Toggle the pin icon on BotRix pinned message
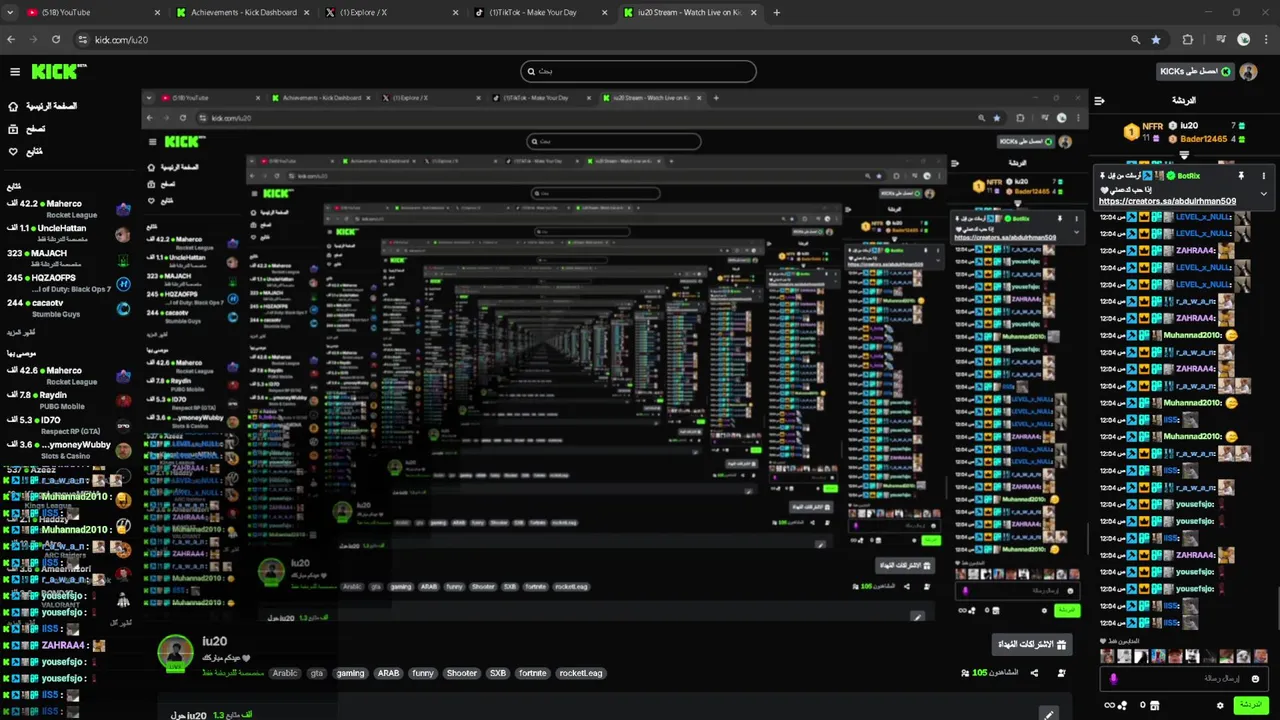This screenshot has width=1280, height=720. click(x=1241, y=176)
